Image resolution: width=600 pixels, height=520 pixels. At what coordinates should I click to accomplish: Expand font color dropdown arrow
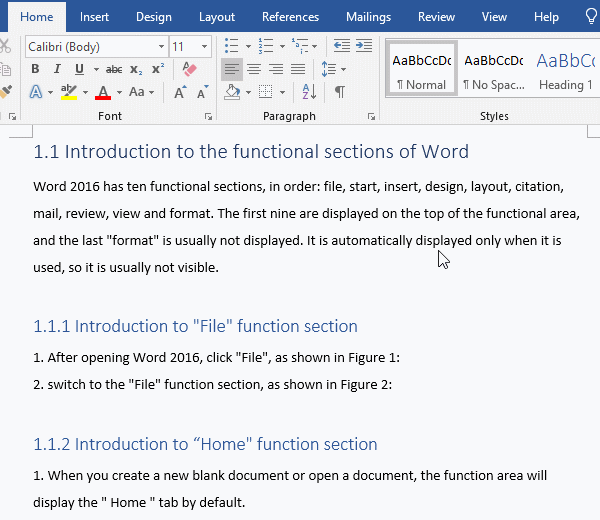click(119, 93)
